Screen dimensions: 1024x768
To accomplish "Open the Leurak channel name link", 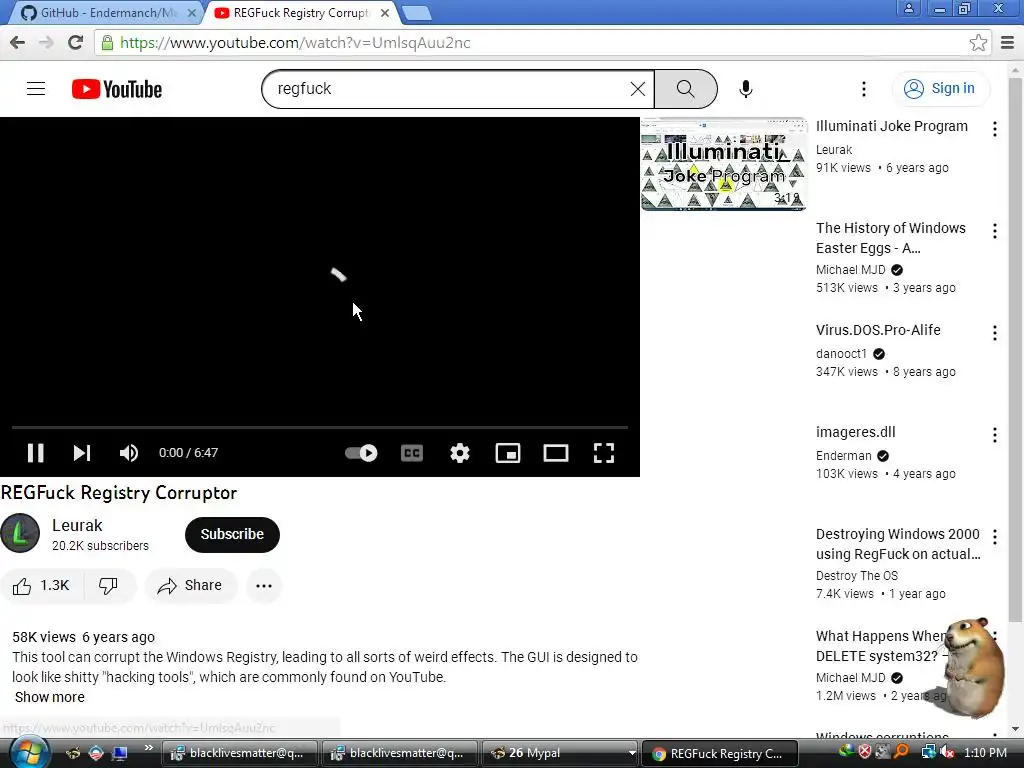I will [77, 525].
